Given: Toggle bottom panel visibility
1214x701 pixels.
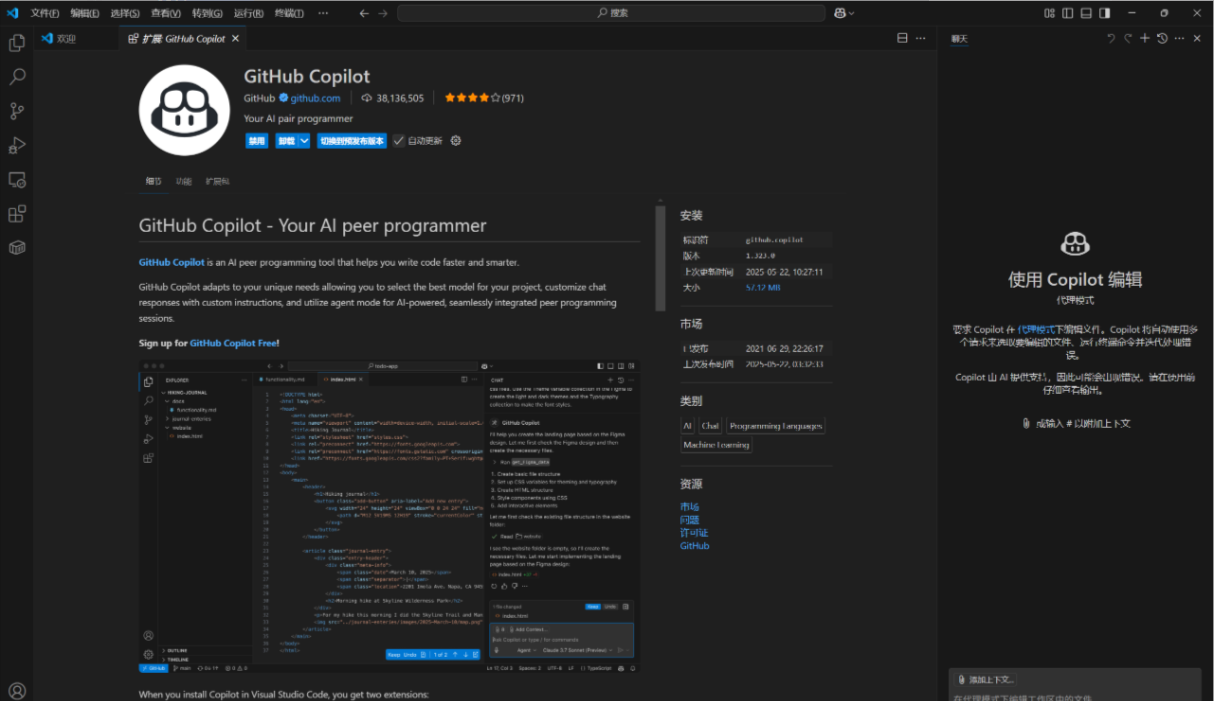Looking at the screenshot, I should (1086, 13).
